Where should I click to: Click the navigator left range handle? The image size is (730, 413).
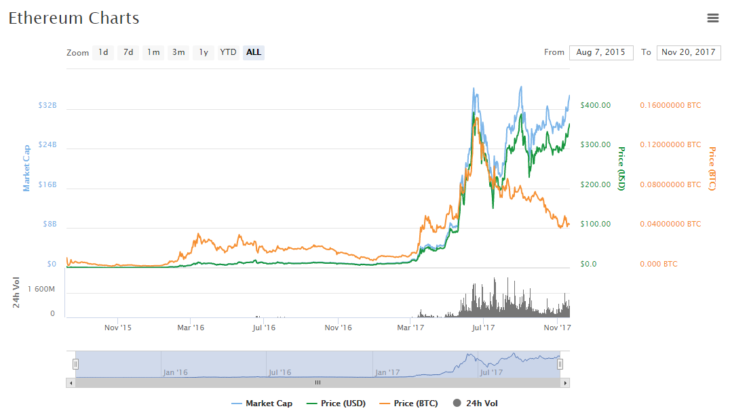click(x=75, y=364)
